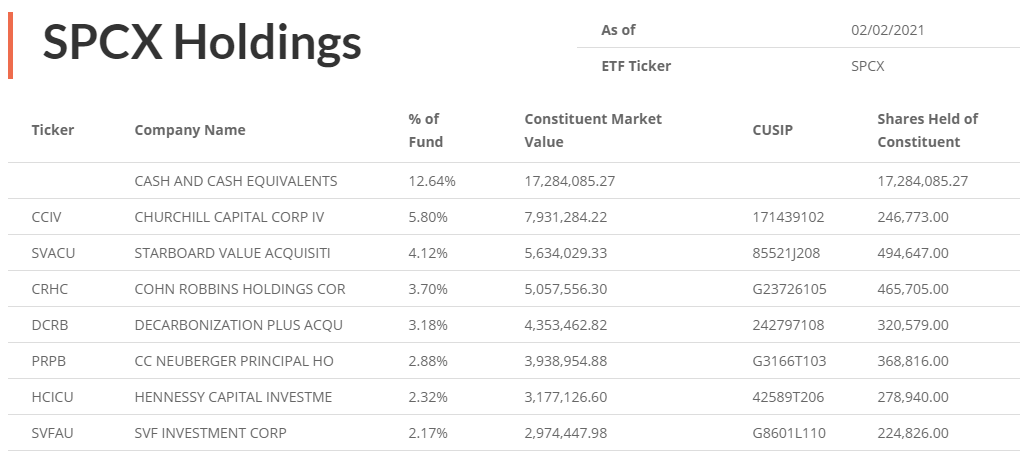Viewport: 1020px width, 456px height.
Task: Select CUSIP 171439102 cell
Action: tap(788, 217)
